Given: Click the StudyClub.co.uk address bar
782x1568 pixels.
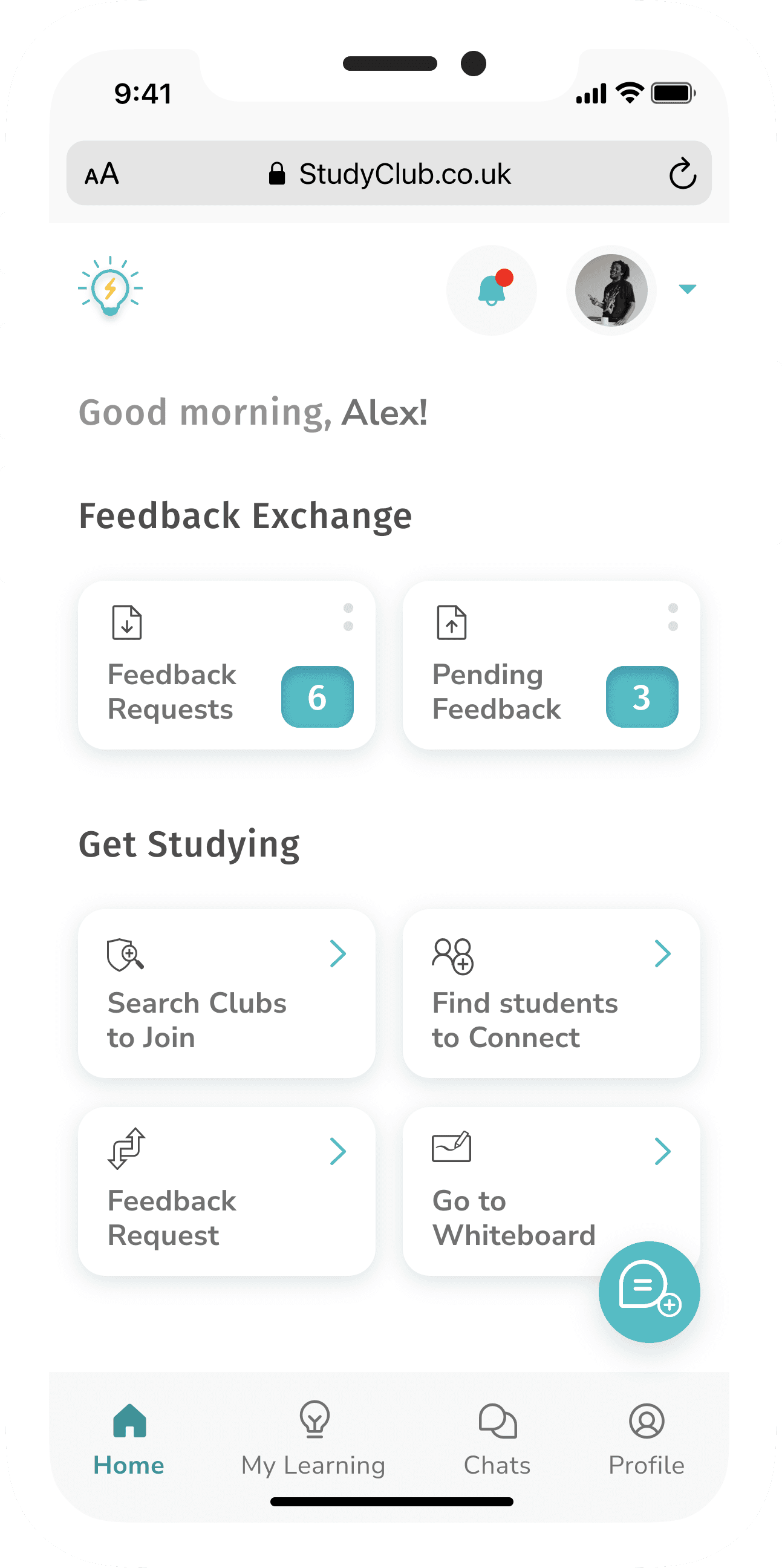Looking at the screenshot, I should [389, 174].
